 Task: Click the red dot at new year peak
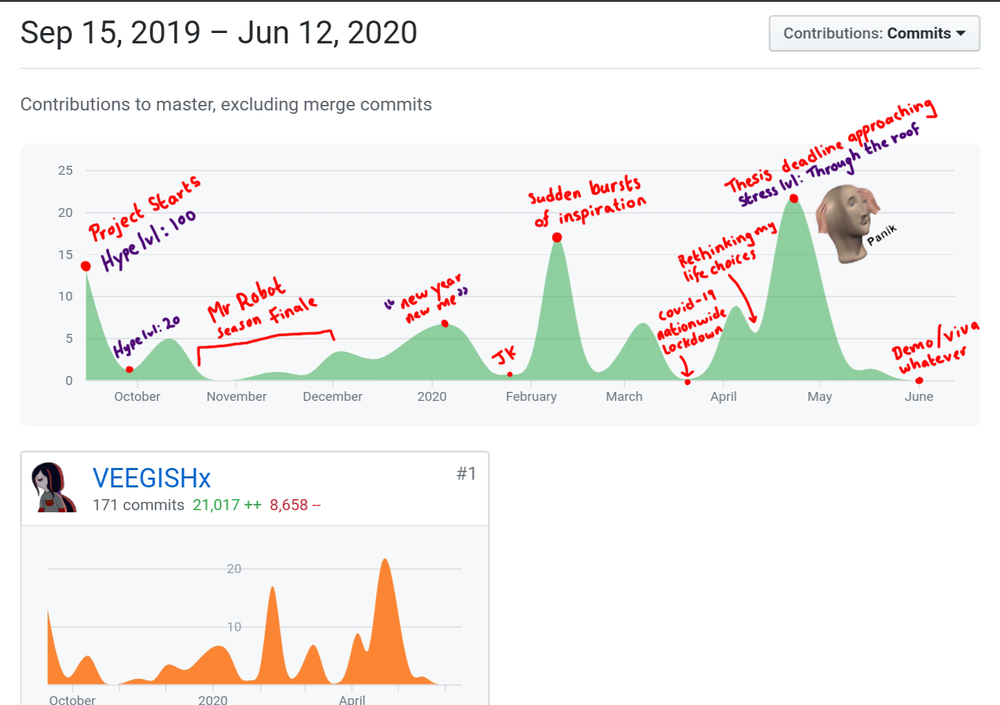pos(444,324)
